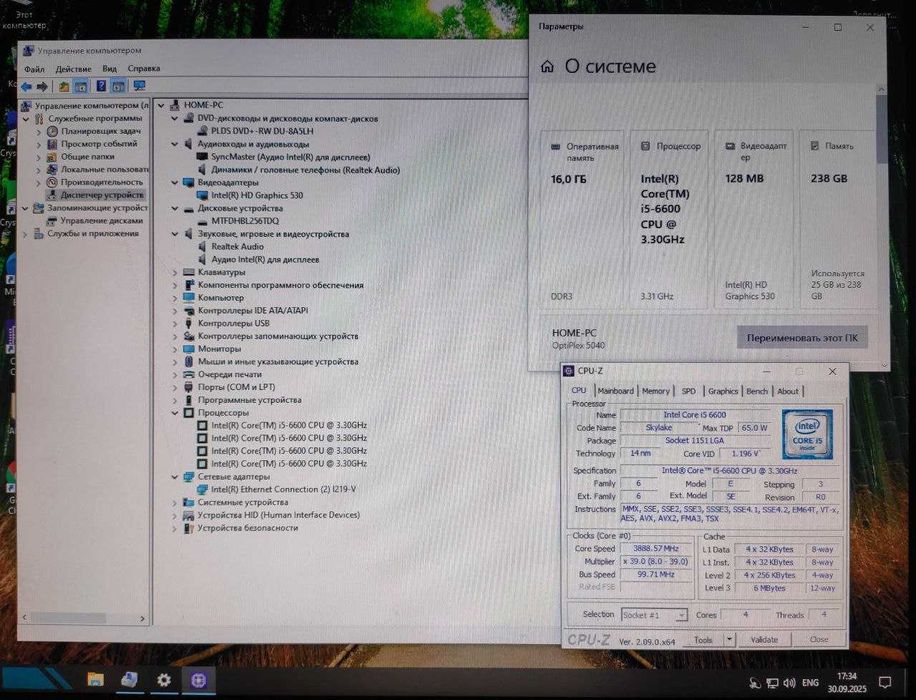The height and width of the screenshot is (700, 916).
Task: Click left arrow of left pane horizontal scrollbar
Action: tap(25, 618)
